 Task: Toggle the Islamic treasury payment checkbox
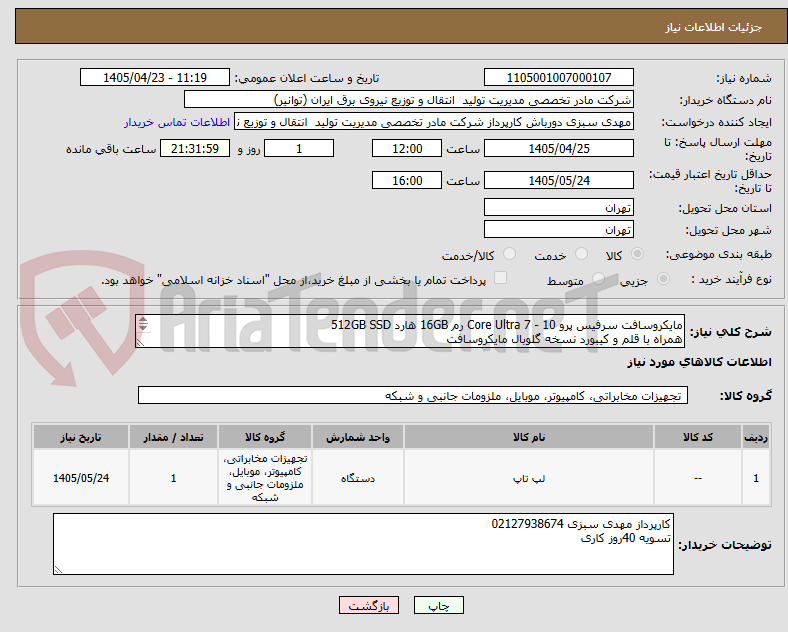pos(501,278)
